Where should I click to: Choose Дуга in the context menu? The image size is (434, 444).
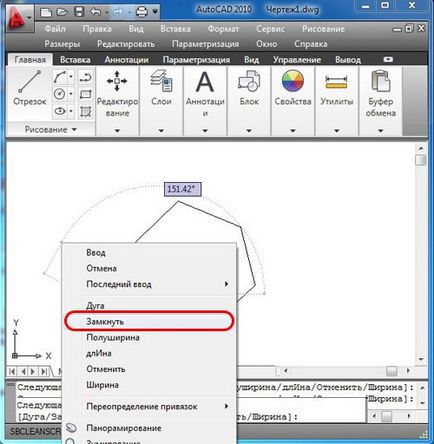coord(149,305)
